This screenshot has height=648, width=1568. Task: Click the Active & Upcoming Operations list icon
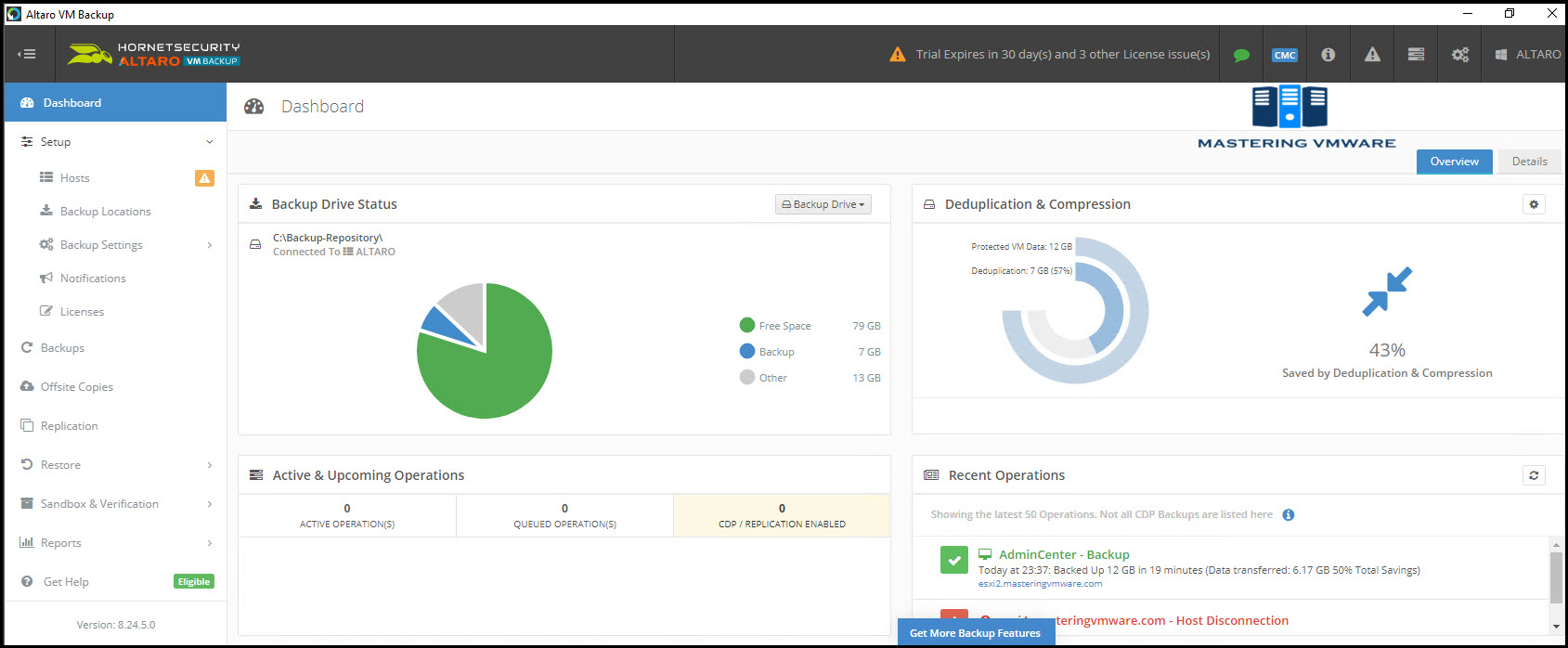256,475
